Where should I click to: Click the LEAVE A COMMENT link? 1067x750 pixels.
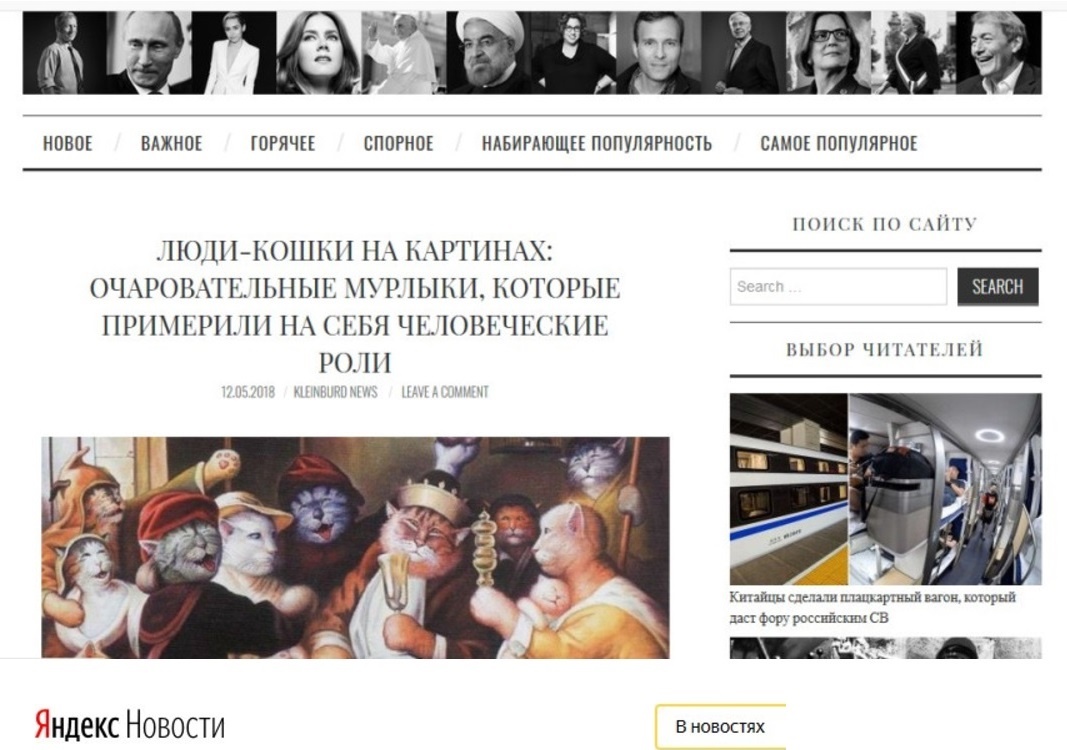[x=445, y=392]
